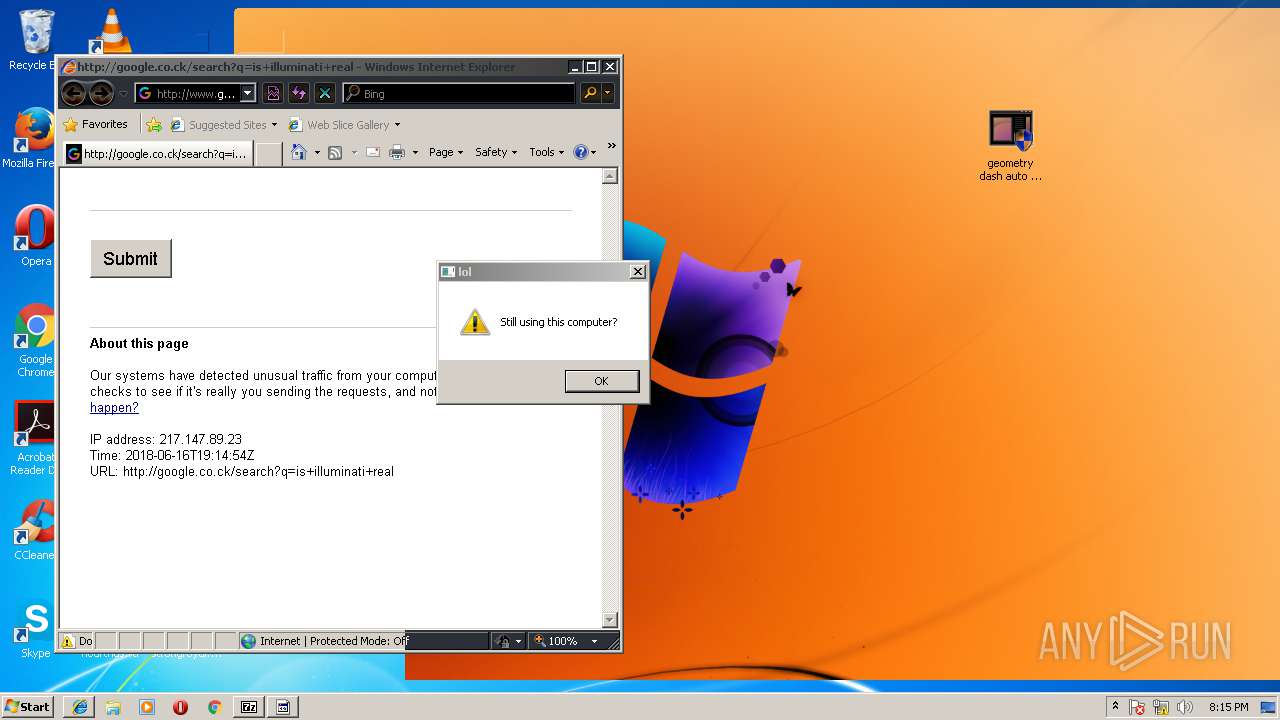This screenshot has height=720, width=1280.
Task: Click the Print icon
Action: [x=397, y=152]
